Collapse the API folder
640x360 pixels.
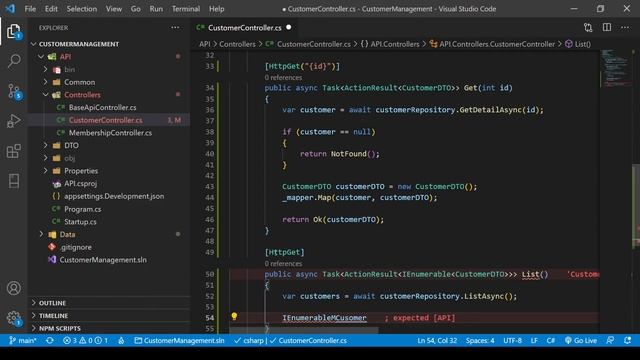point(41,56)
